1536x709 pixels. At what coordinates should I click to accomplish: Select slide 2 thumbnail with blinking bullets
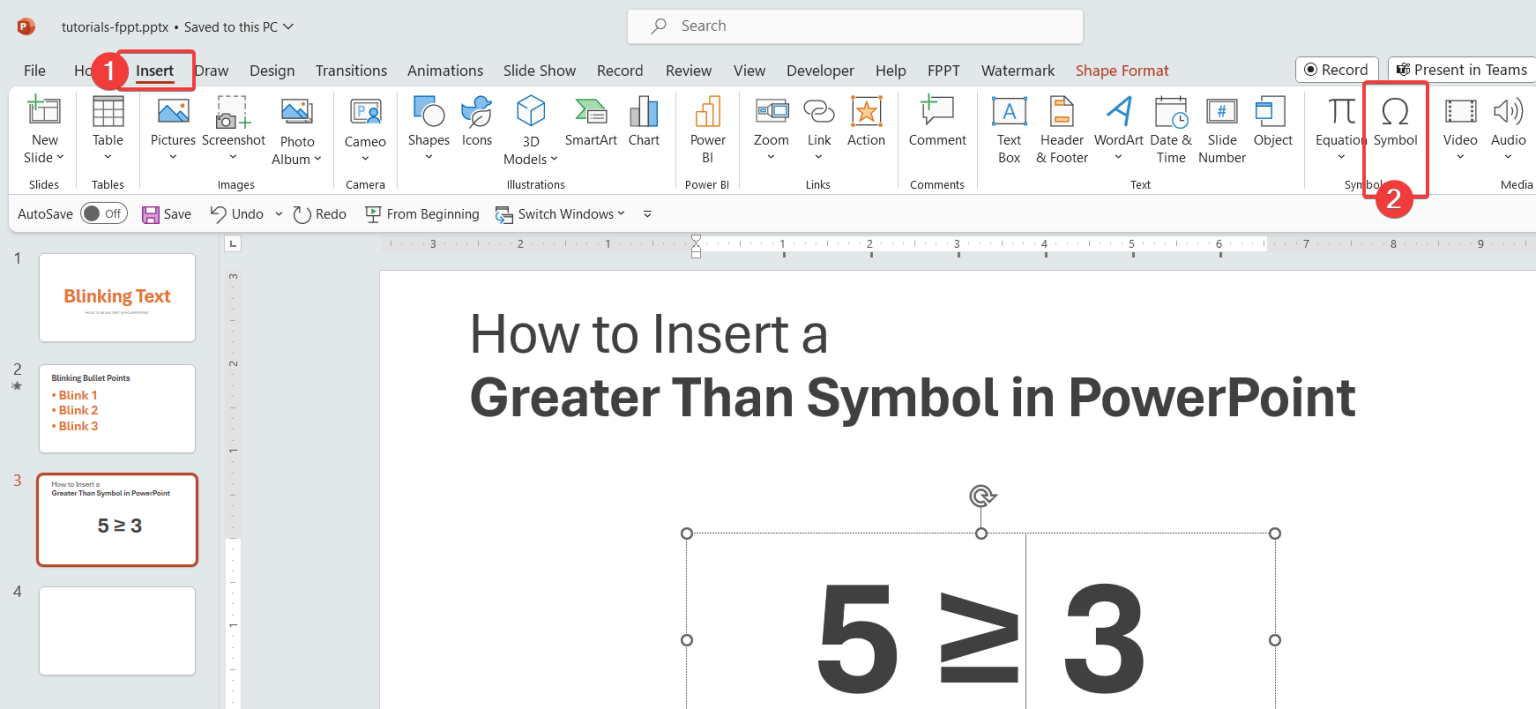[116, 408]
